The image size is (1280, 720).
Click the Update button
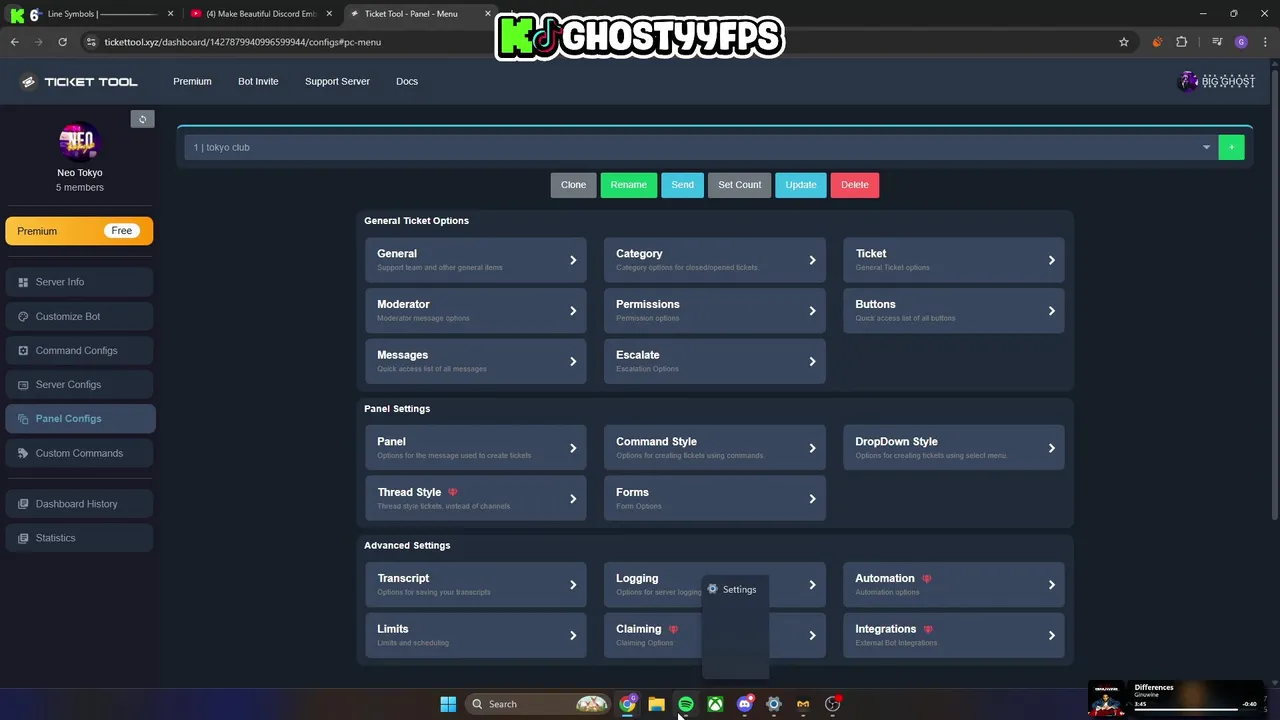(800, 184)
